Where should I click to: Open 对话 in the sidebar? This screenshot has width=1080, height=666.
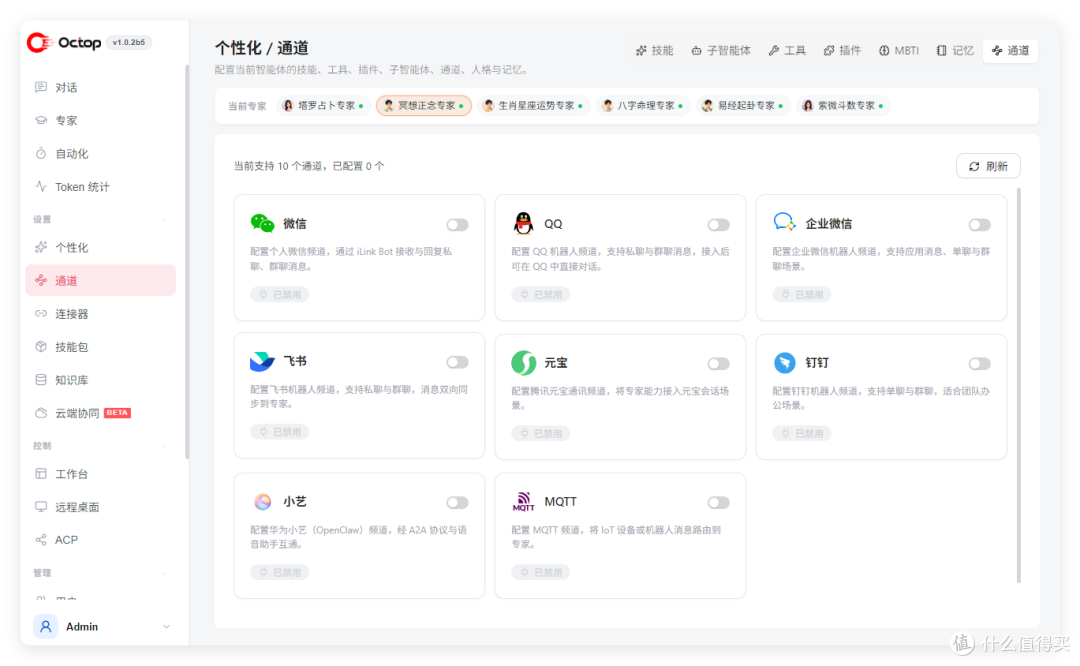tap(101, 87)
